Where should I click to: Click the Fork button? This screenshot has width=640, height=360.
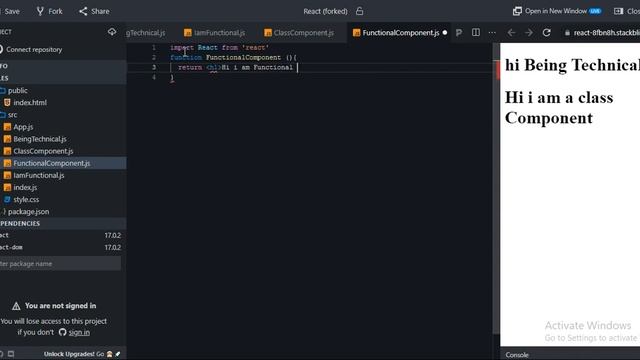(49, 11)
